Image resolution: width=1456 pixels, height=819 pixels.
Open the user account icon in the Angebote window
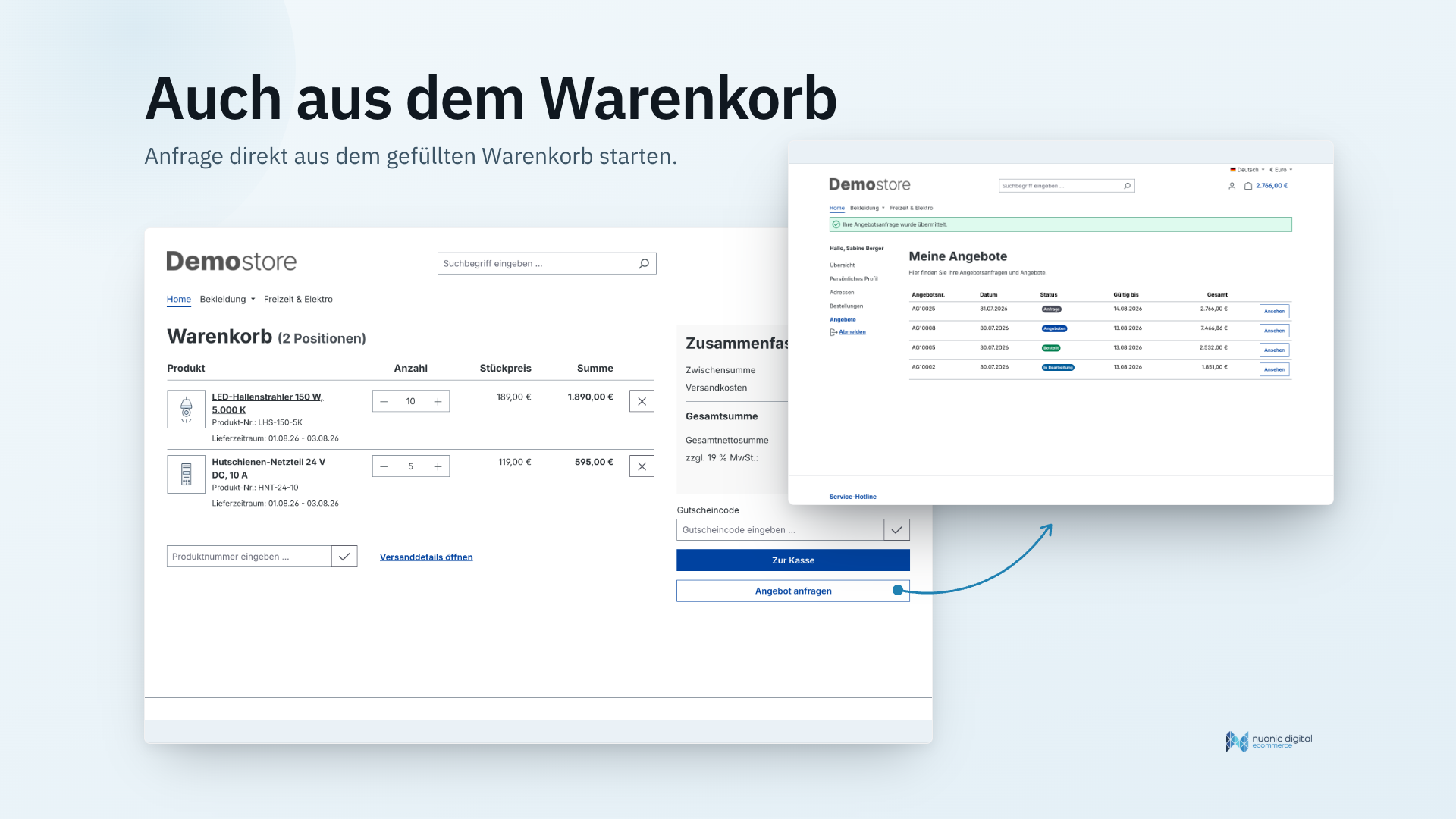click(1232, 186)
